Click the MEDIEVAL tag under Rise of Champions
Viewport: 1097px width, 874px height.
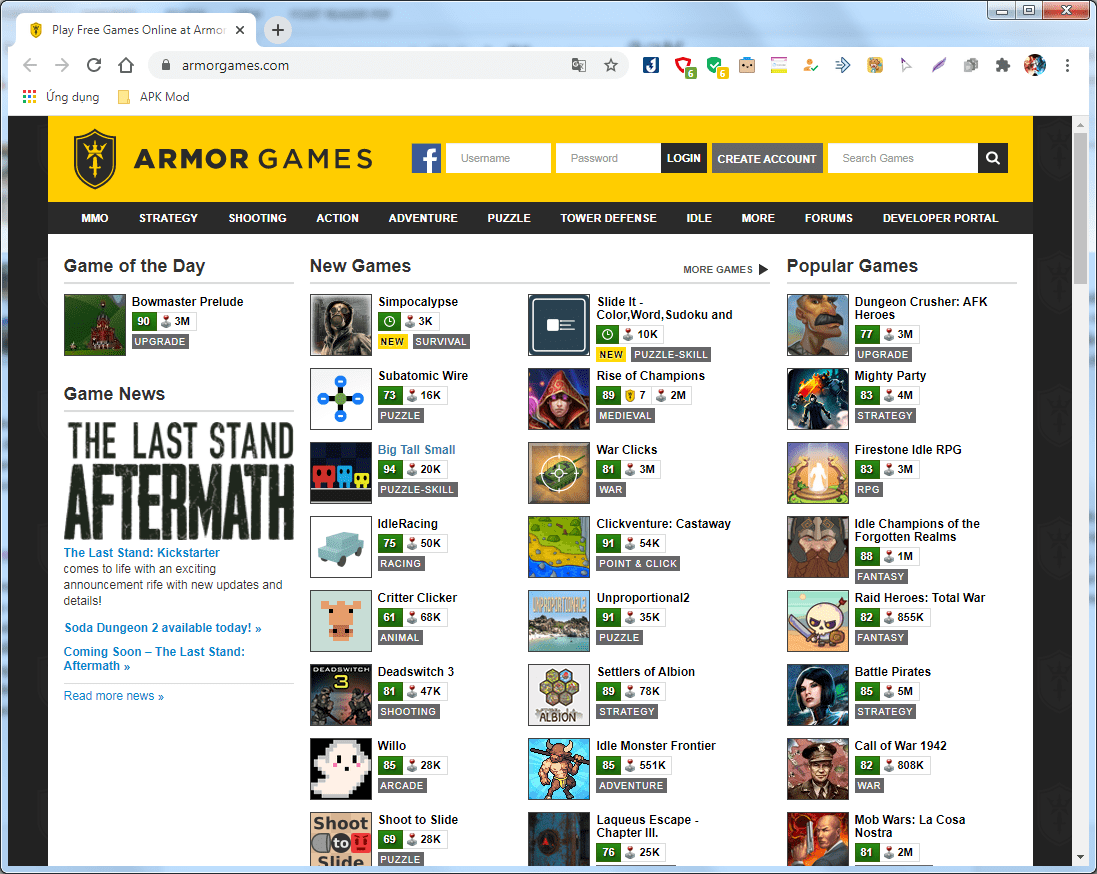pos(625,416)
